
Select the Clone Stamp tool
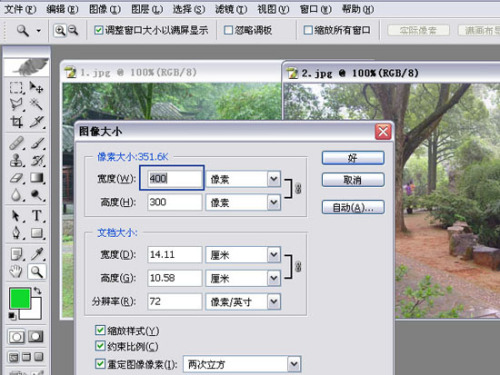click(16, 160)
